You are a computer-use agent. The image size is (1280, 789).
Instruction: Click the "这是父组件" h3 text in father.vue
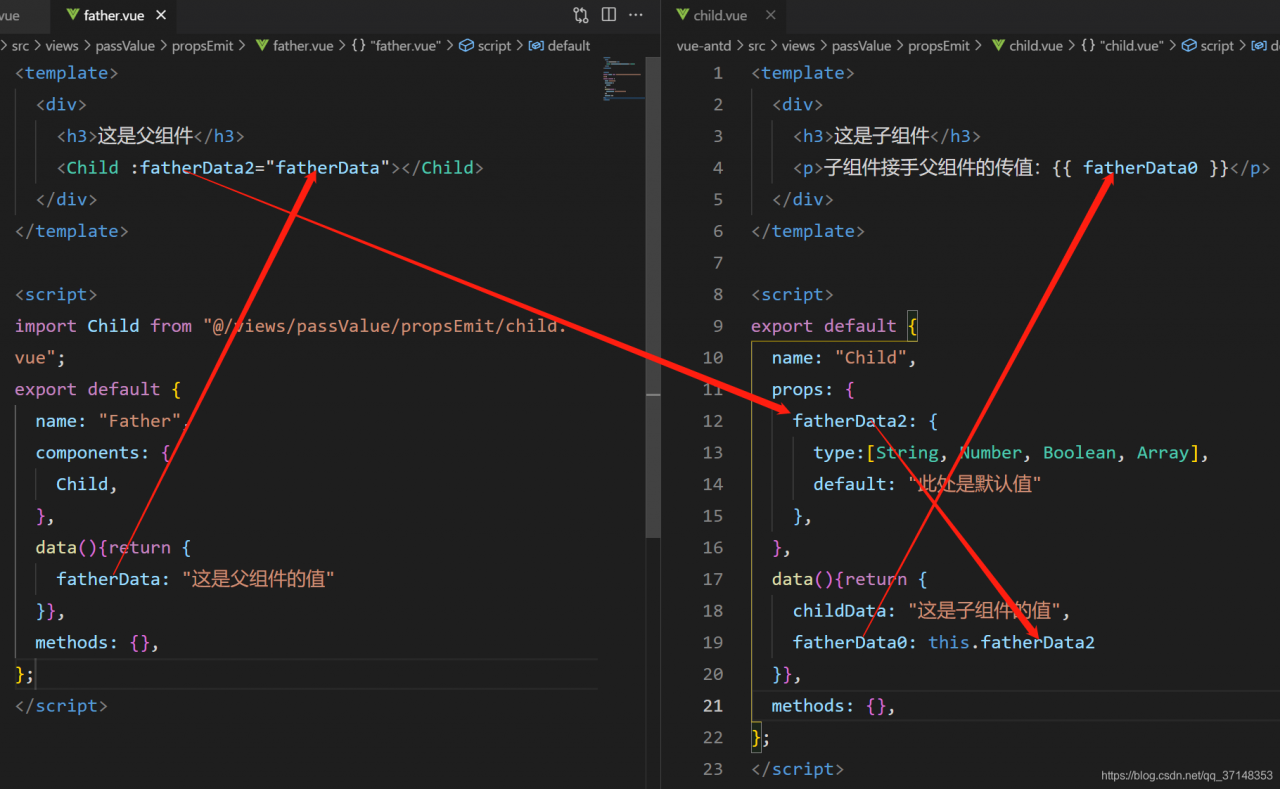(x=145, y=136)
